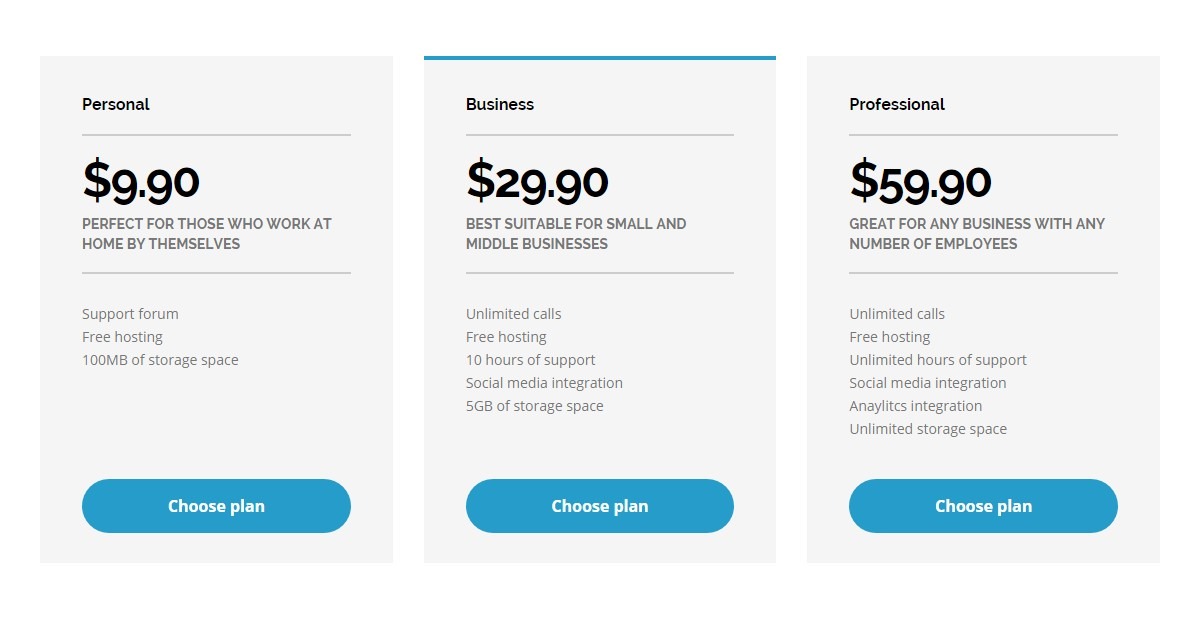The width and height of the screenshot is (1200, 619).
Task: Click the Personal plan title
Action: tap(116, 104)
